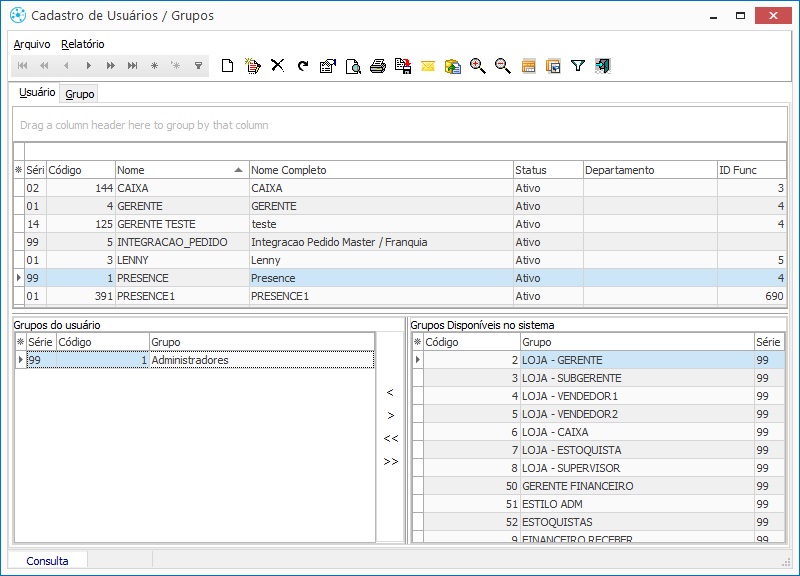This screenshot has width=800, height=576.
Task: Click the delete record X icon
Action: pos(278,66)
